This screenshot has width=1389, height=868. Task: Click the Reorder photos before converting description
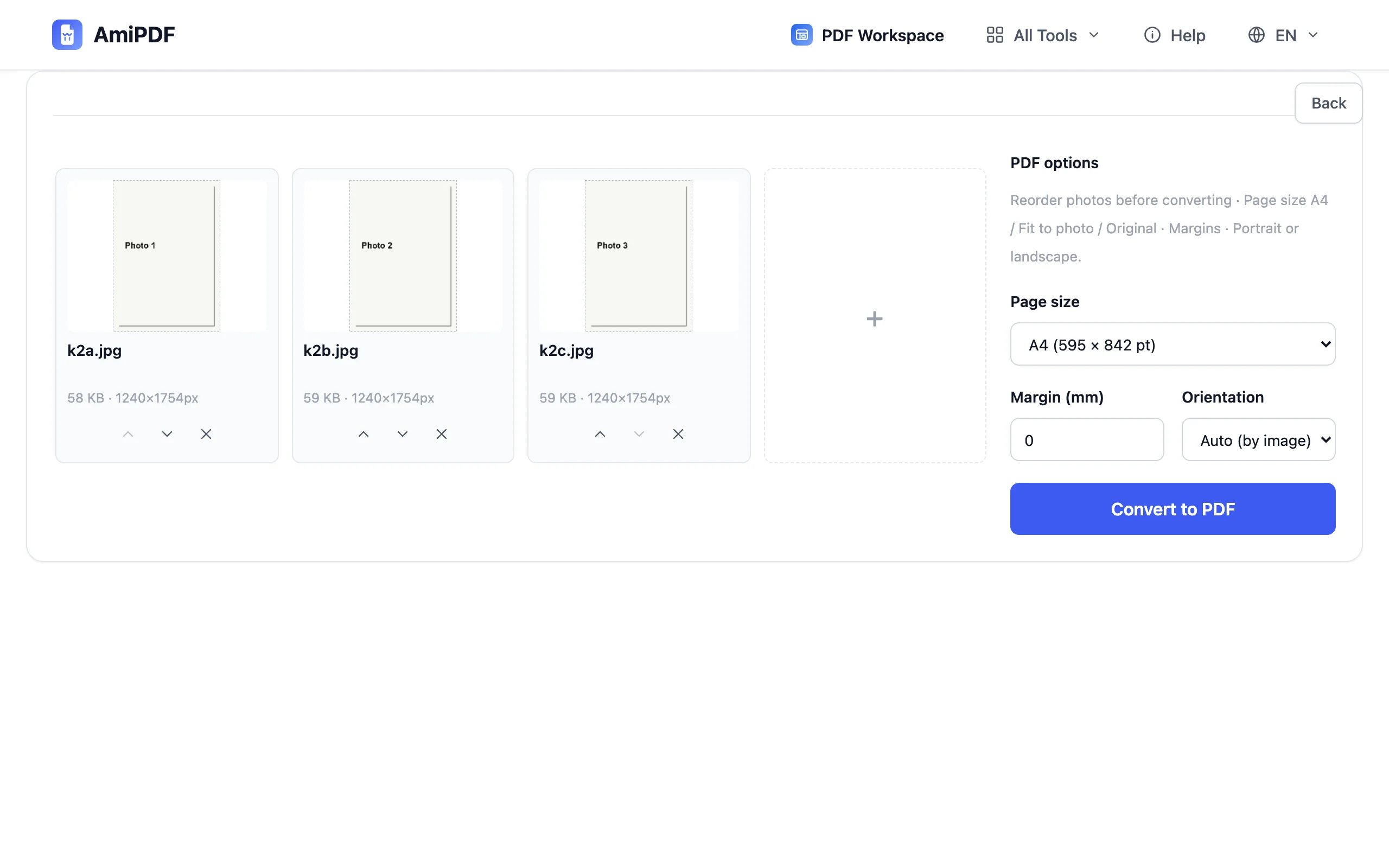click(x=1169, y=228)
